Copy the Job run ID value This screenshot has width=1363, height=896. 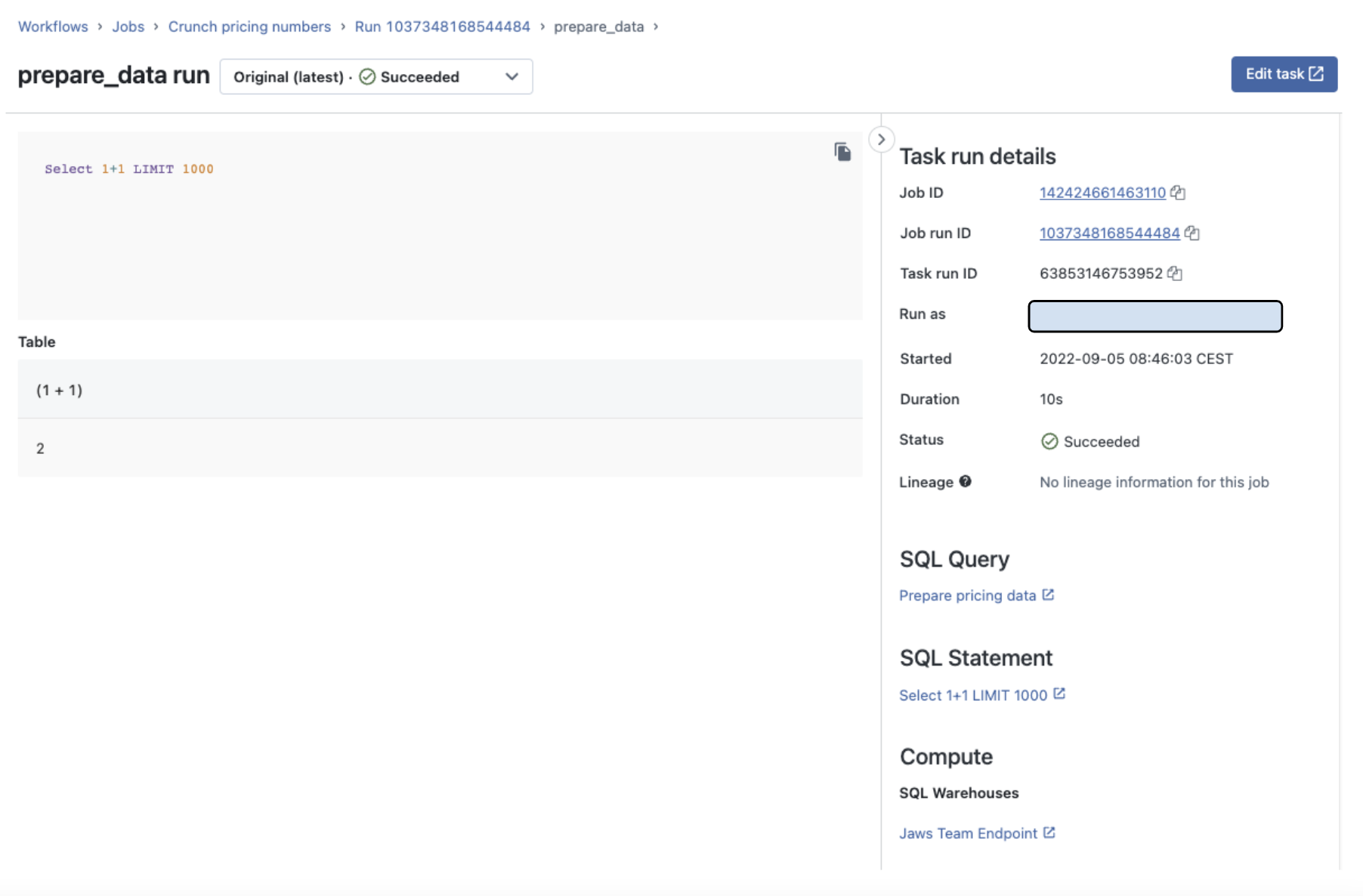coord(1191,233)
